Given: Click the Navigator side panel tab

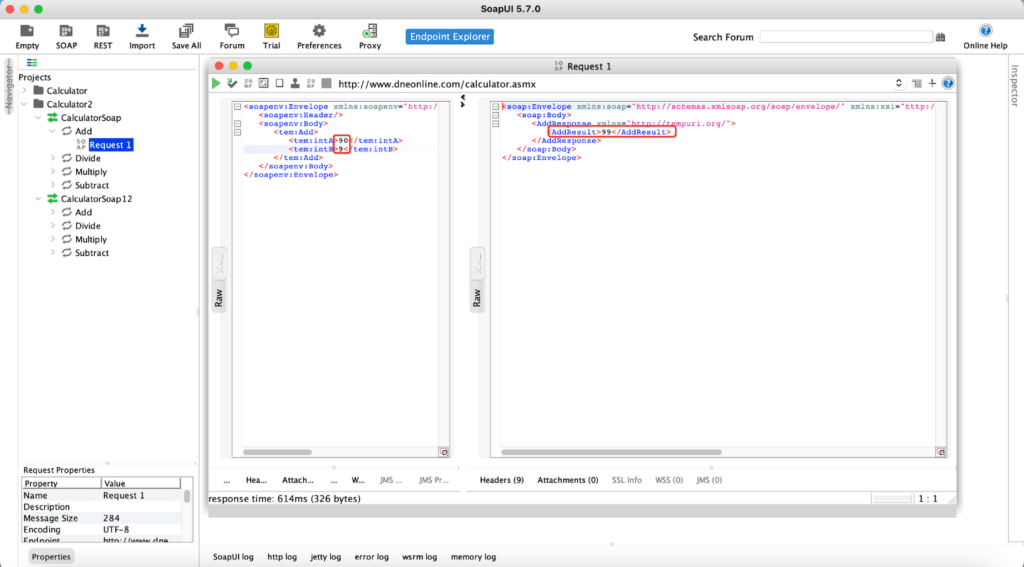Looking at the screenshot, I should (x=8, y=86).
